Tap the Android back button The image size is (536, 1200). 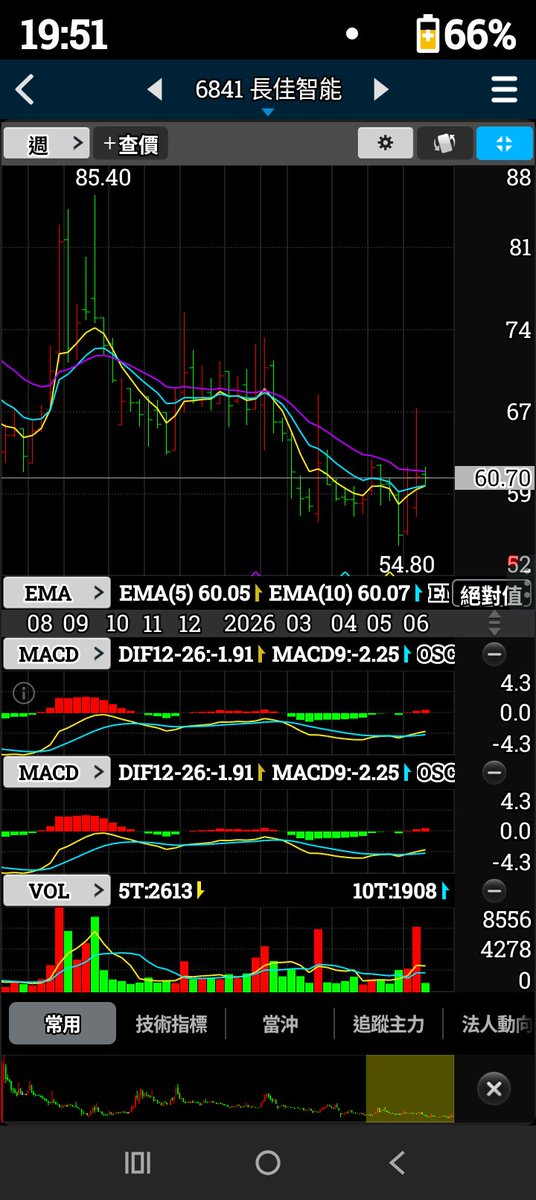[397, 1162]
